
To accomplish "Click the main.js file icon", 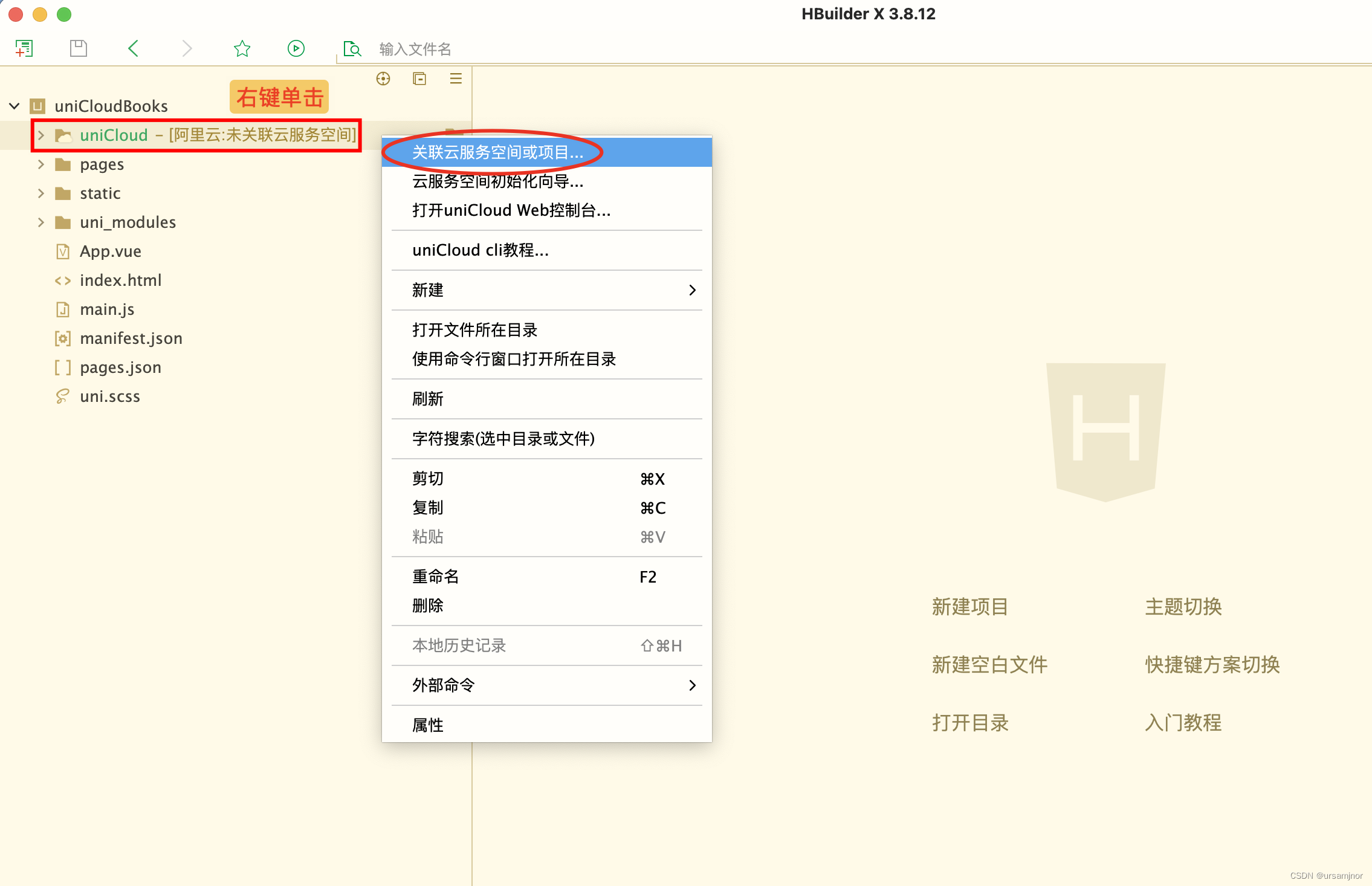I will coord(63,309).
